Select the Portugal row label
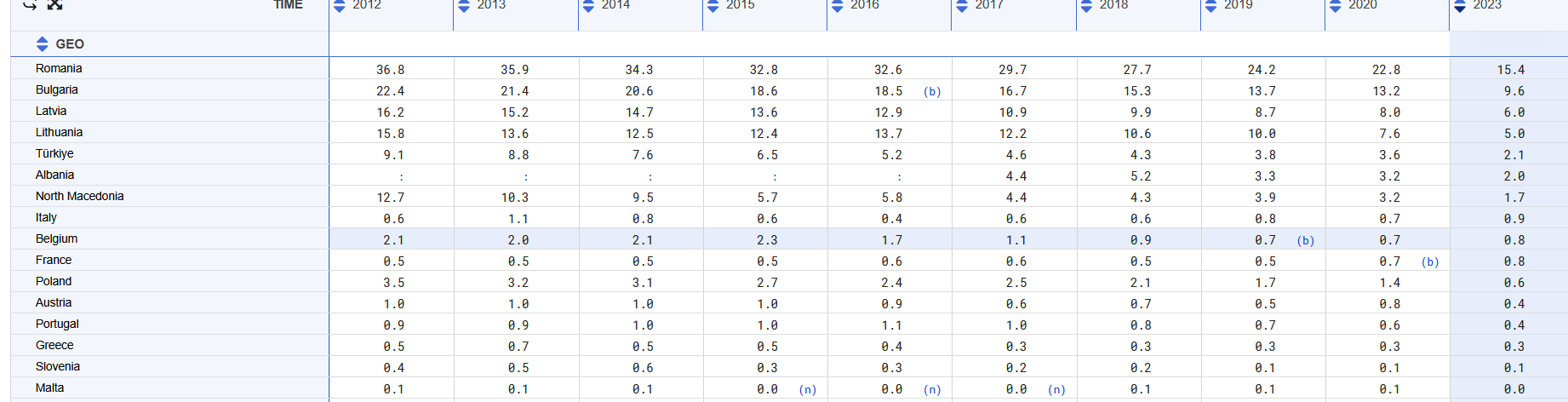Viewport: 1568px width, 402px height. [x=57, y=324]
